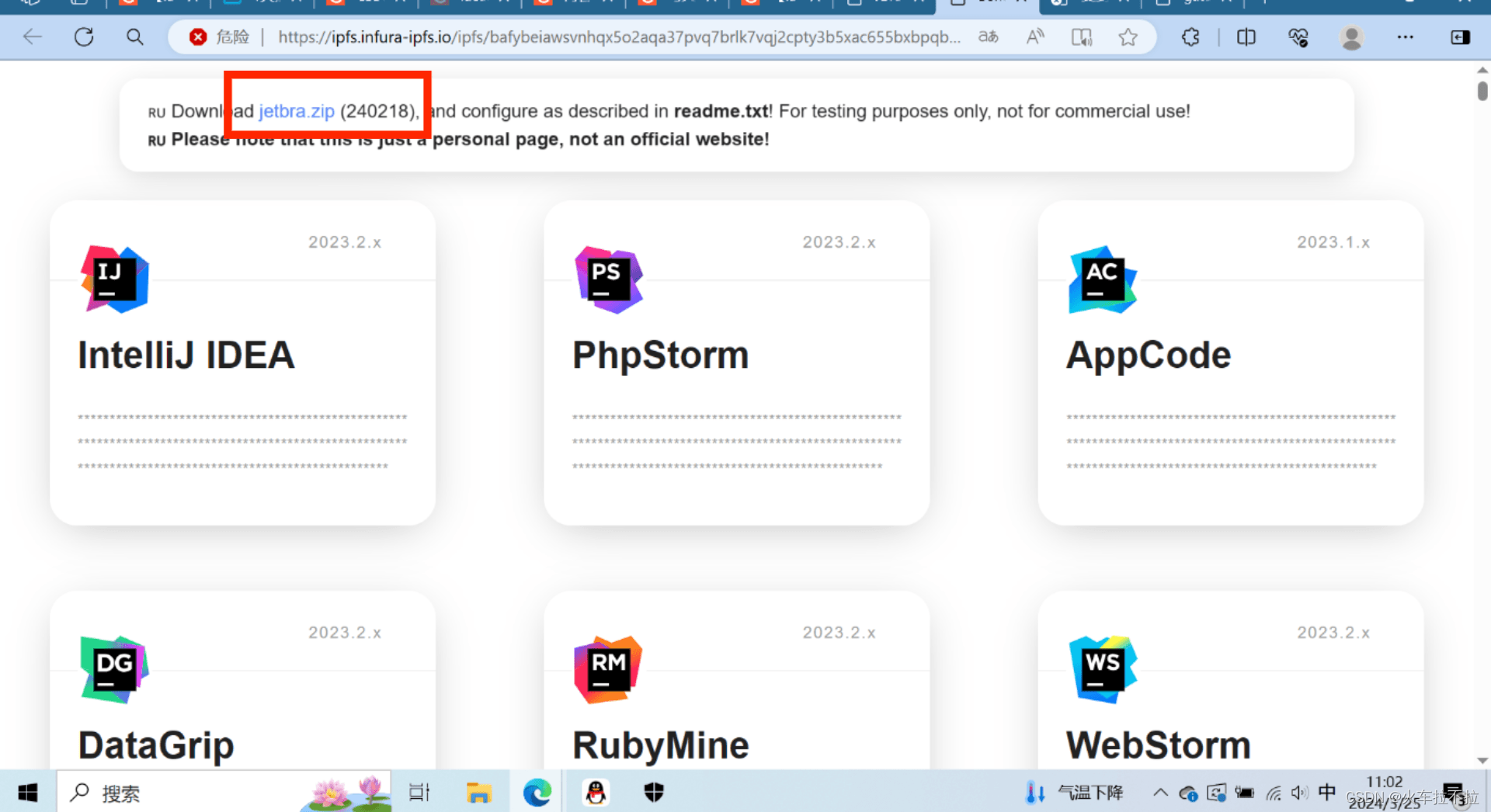Open the taskbar clock showing 11:02
1491x812 pixels.
tap(1385, 792)
